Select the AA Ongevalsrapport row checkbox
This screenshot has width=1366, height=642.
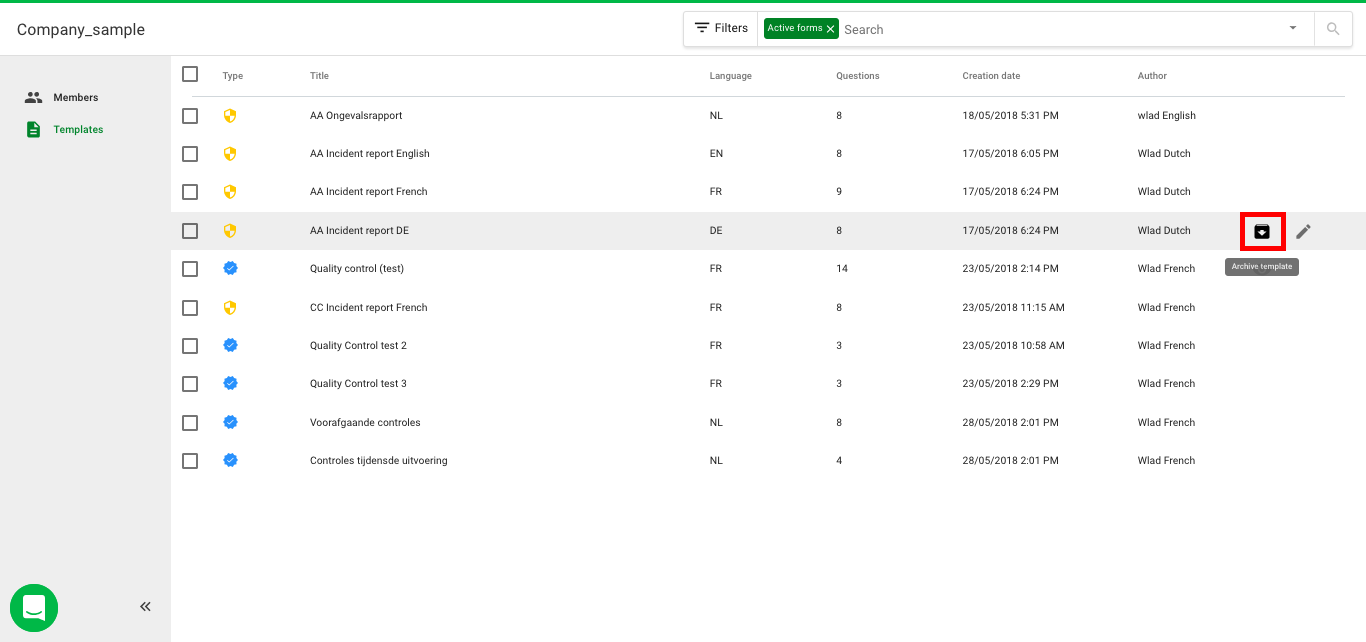click(x=190, y=116)
